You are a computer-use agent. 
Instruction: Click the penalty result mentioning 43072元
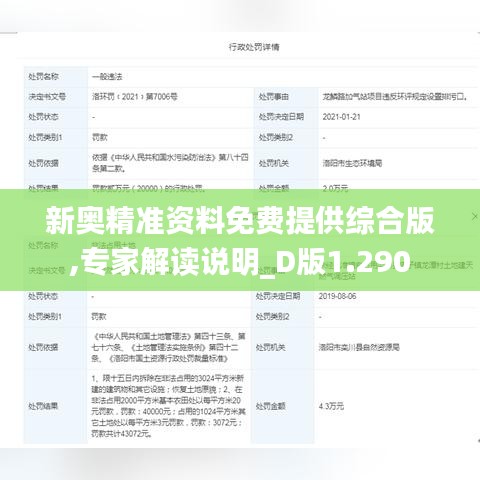(168, 406)
